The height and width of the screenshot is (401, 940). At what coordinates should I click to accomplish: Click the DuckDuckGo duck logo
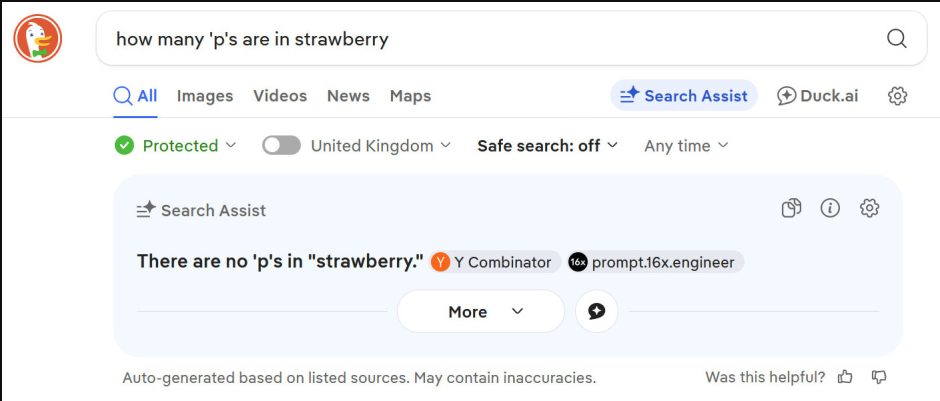(x=38, y=39)
